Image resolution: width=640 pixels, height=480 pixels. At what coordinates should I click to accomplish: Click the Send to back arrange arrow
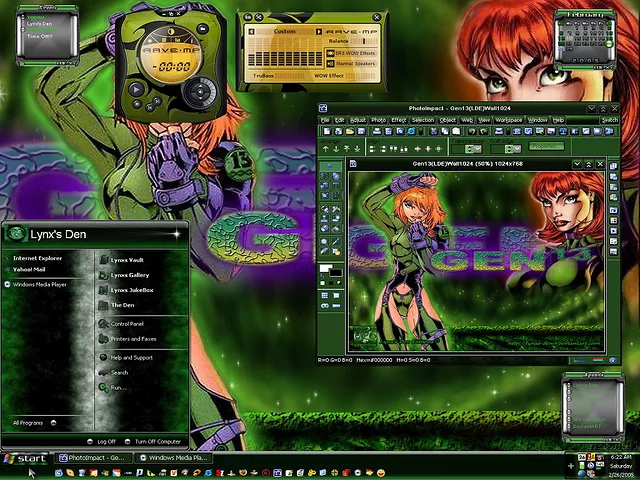click(358, 149)
